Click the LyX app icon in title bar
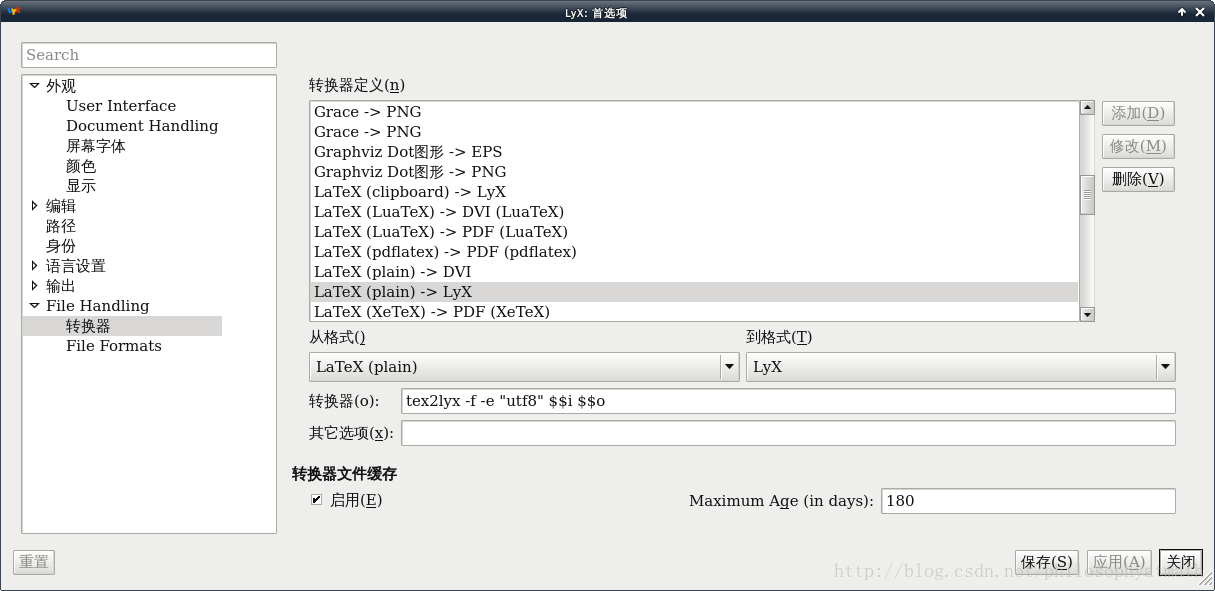1215x591 pixels. tap(14, 12)
